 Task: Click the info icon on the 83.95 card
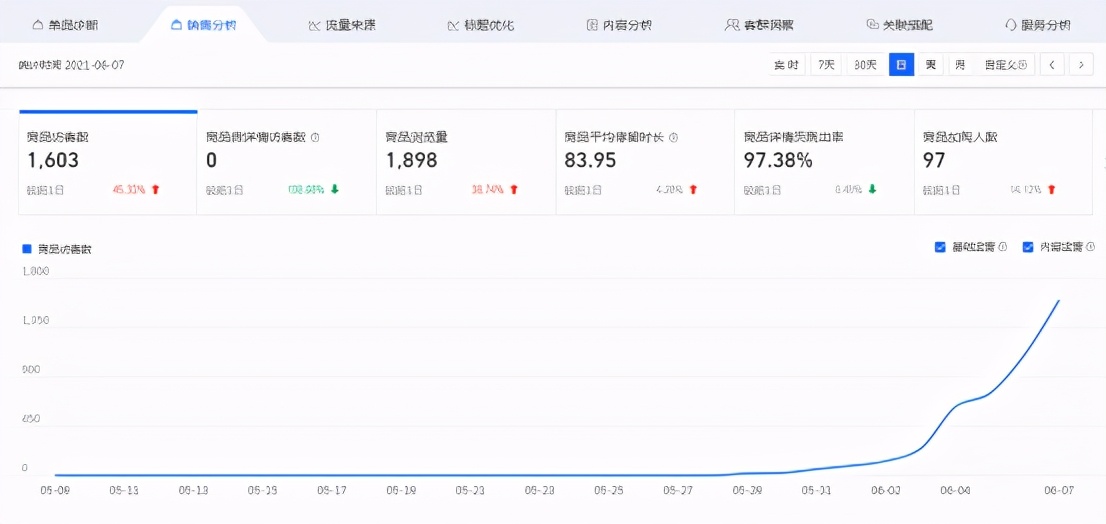(674, 138)
